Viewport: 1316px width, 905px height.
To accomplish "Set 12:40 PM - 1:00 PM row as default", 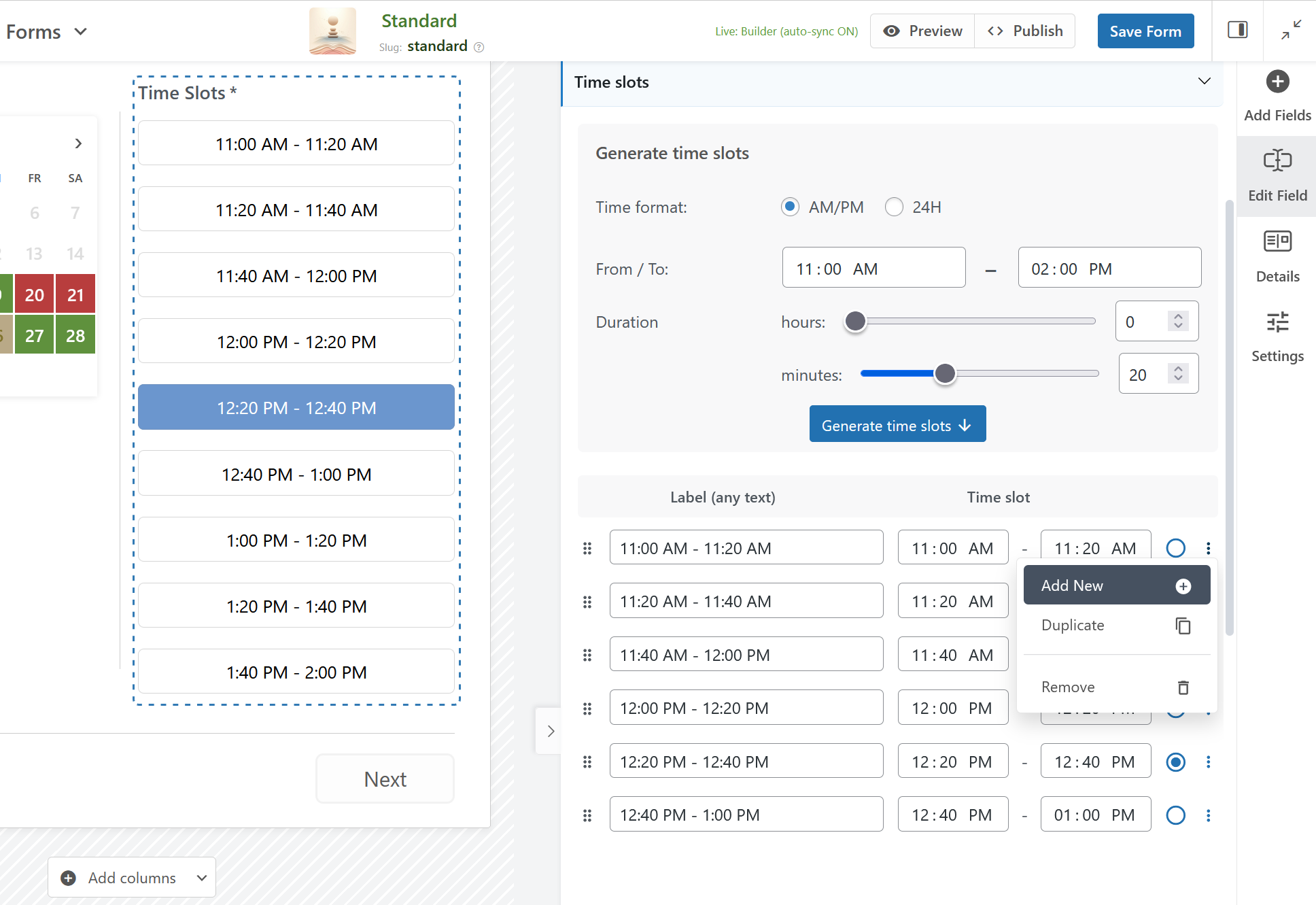I will [x=1175, y=815].
